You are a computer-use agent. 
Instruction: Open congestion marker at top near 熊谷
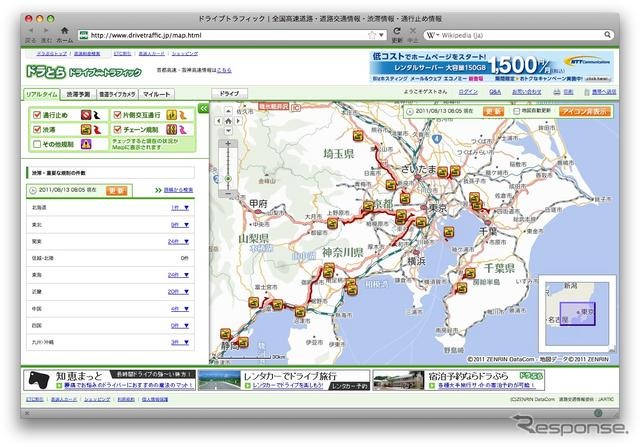(358, 135)
